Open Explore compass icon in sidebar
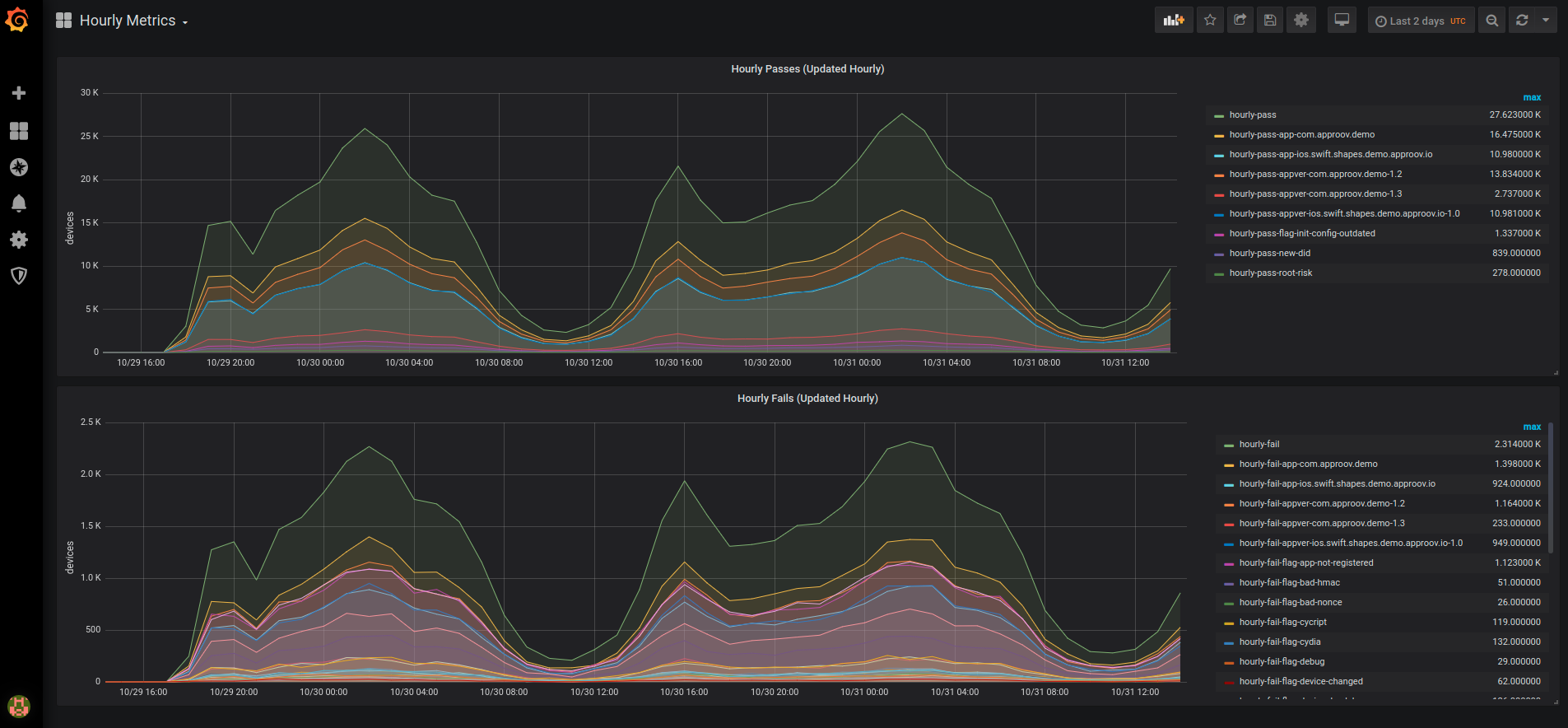The width and height of the screenshot is (1568, 728). tap(19, 167)
